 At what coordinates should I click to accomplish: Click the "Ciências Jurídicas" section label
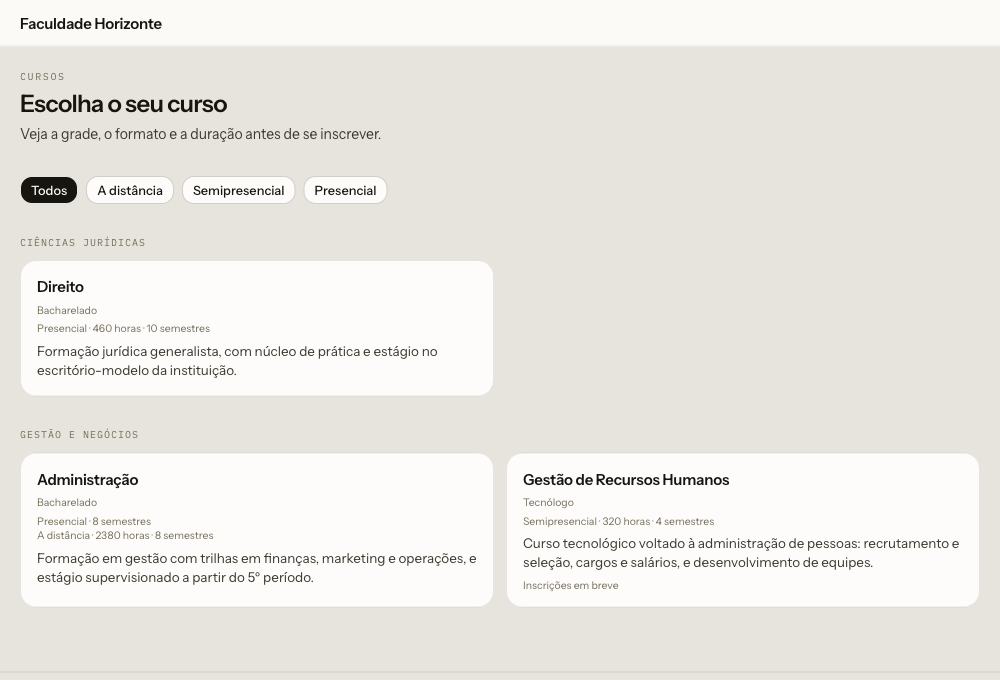(83, 242)
